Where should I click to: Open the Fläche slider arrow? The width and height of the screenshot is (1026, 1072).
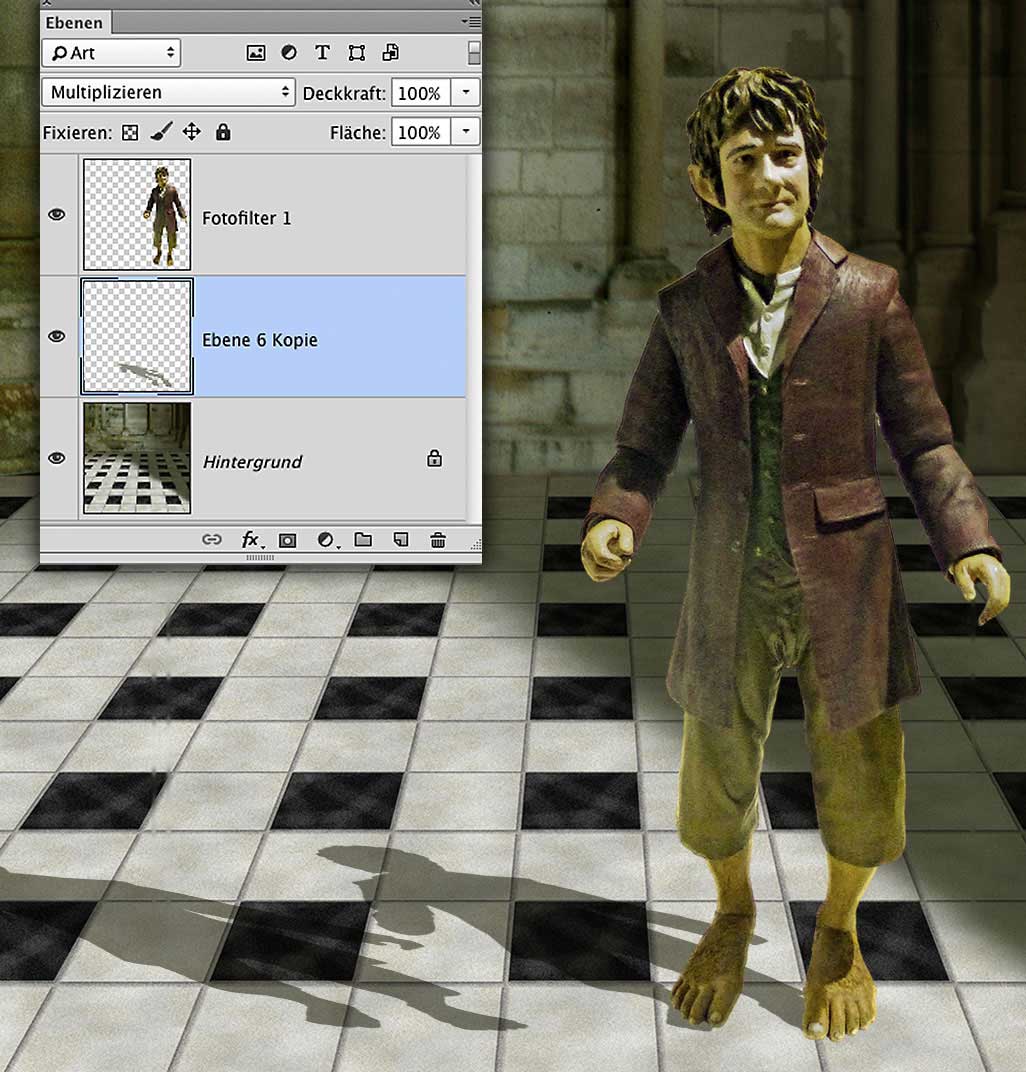pyautogui.click(x=466, y=131)
